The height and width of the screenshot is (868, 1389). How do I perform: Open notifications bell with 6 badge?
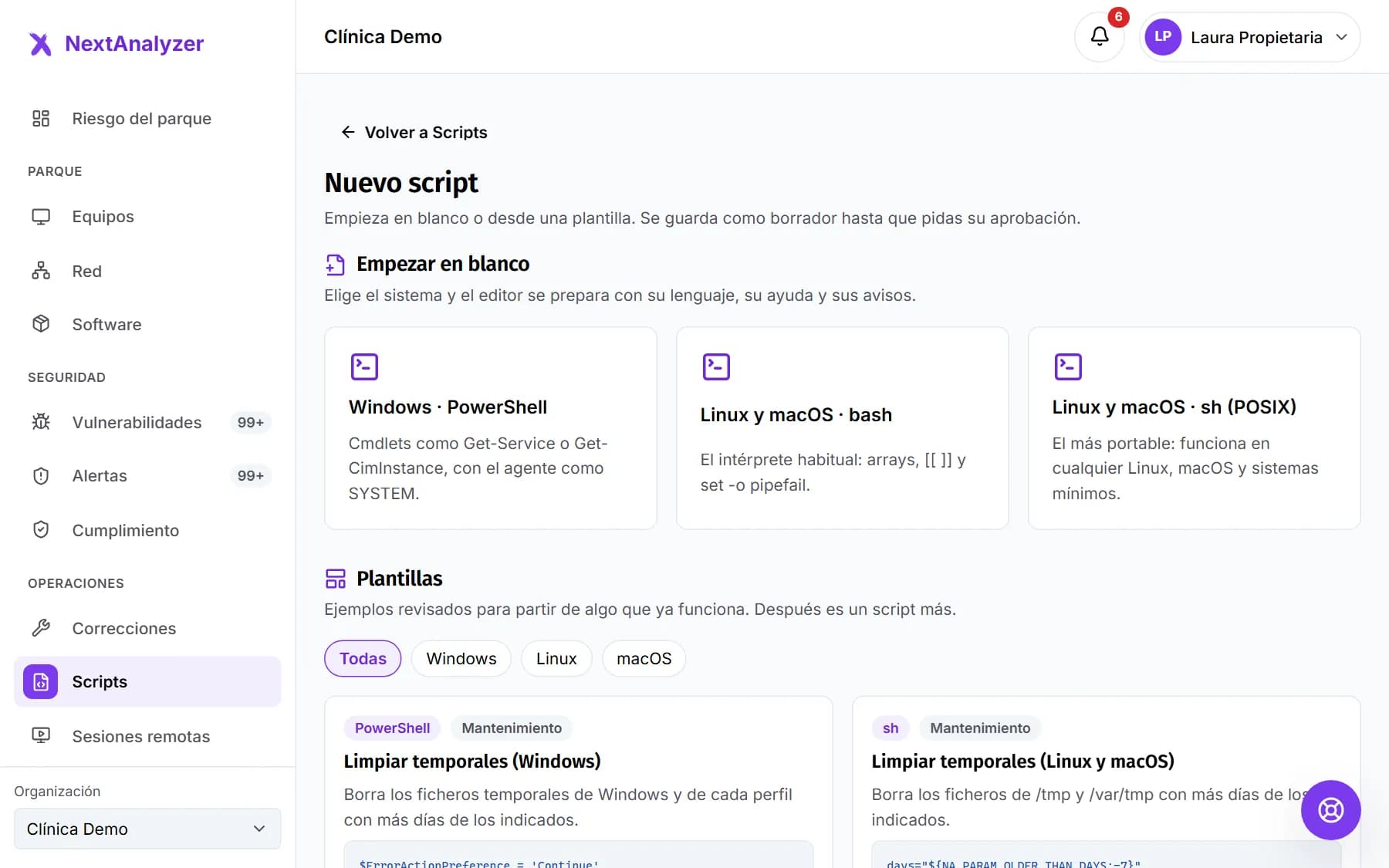click(1100, 36)
